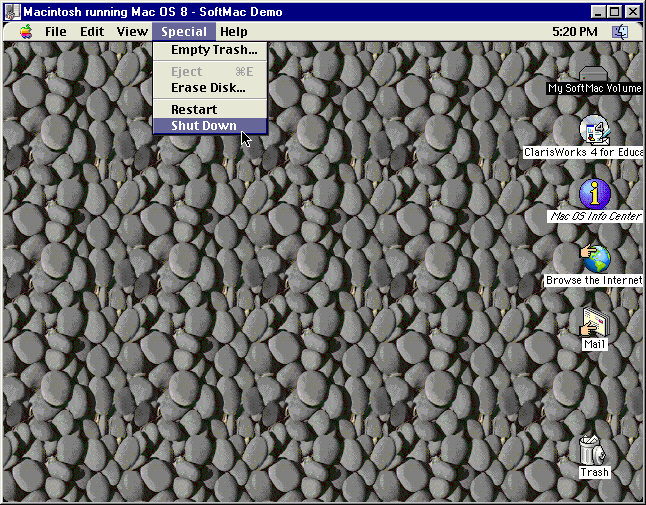Viewport: 646px width, 505px height.
Task: Select the Browse the Internet globe icon
Action: coord(595,259)
